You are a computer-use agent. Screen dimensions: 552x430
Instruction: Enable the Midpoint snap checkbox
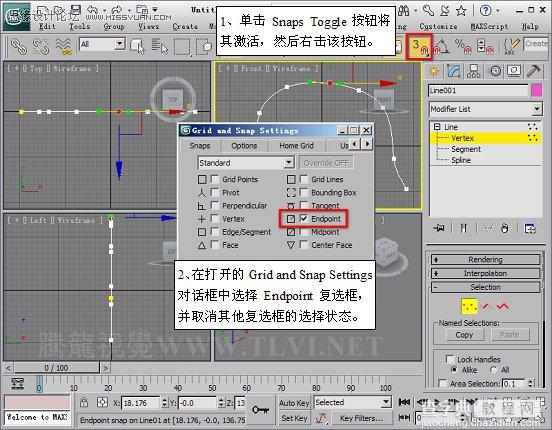[x=303, y=232]
